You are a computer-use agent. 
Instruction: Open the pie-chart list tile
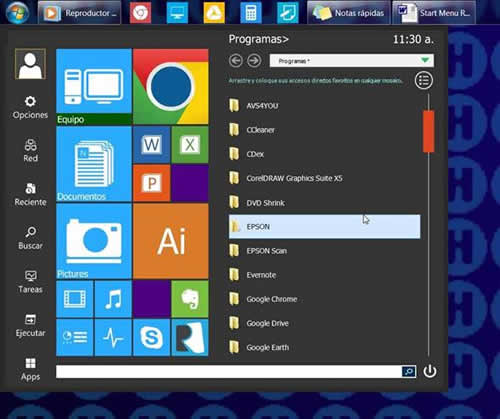click(x=75, y=337)
